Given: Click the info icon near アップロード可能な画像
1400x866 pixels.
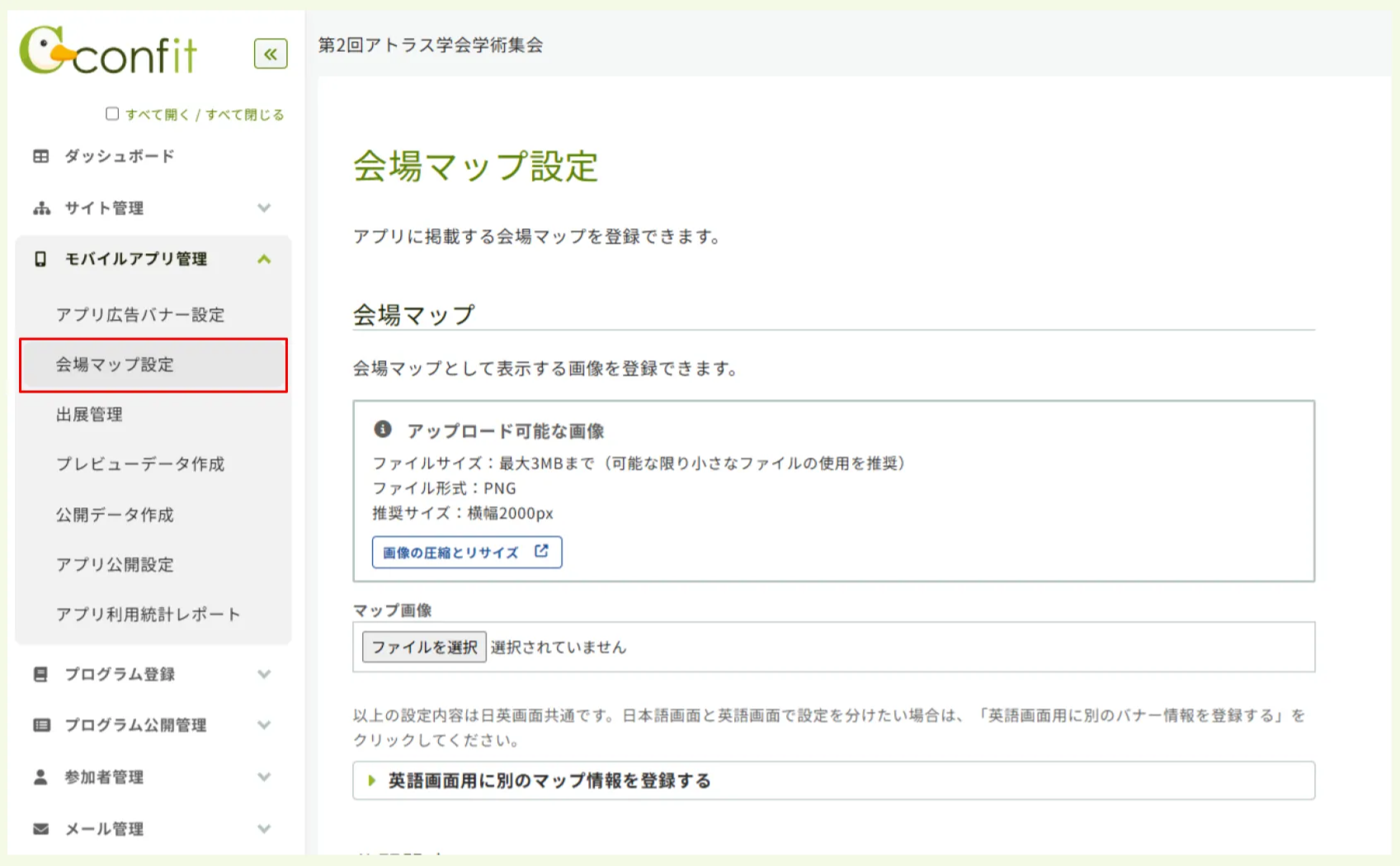Looking at the screenshot, I should 384,428.
